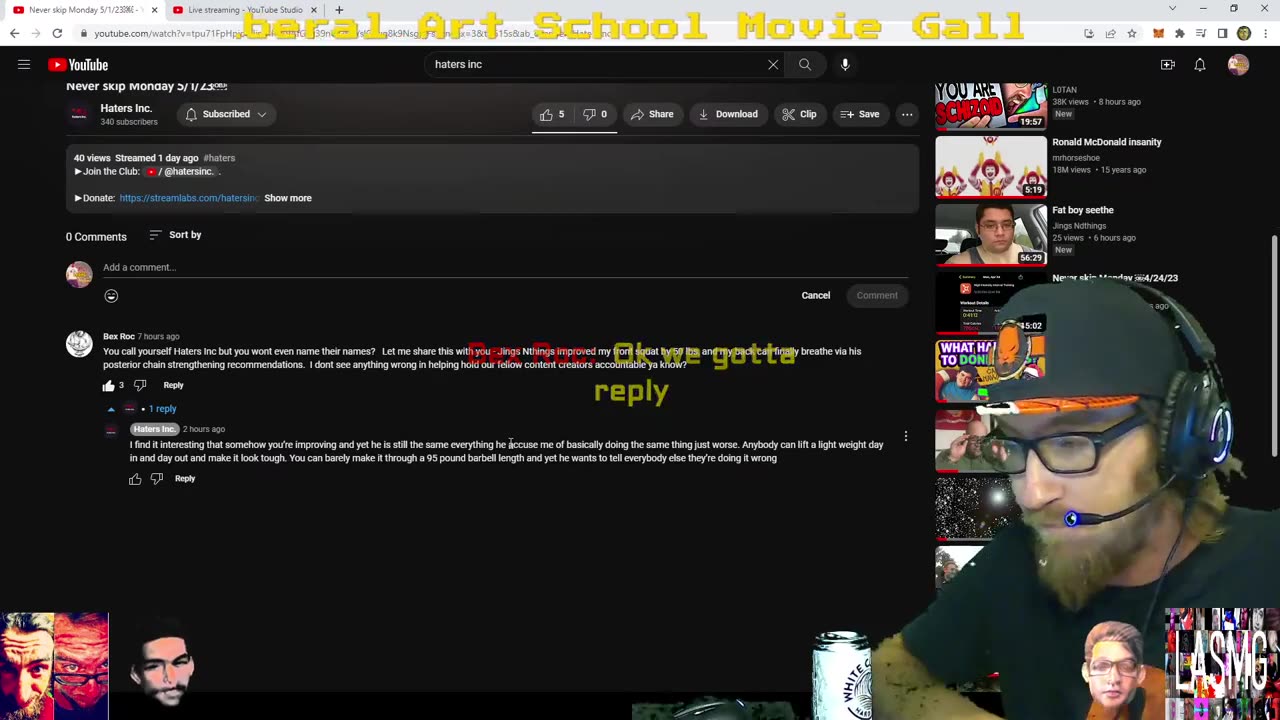Open the #haters hashtag link

[x=219, y=158]
